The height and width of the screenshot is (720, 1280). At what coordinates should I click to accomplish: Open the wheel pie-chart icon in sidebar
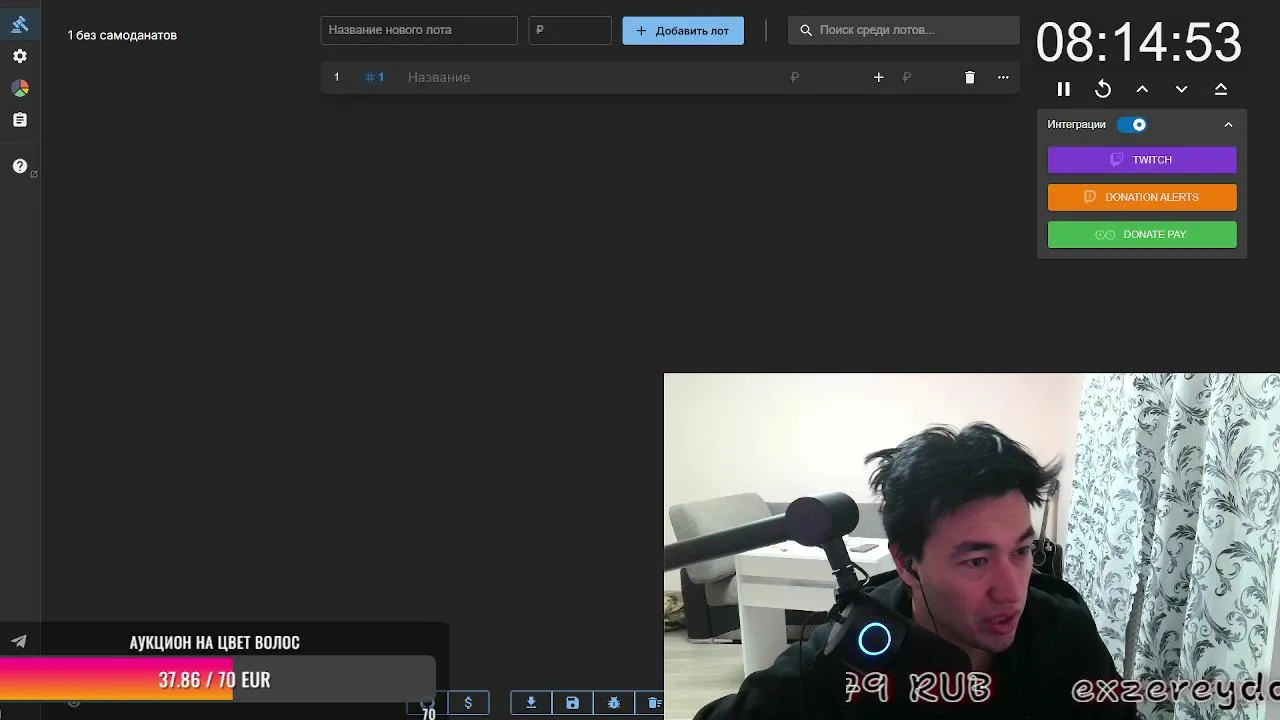[x=20, y=88]
